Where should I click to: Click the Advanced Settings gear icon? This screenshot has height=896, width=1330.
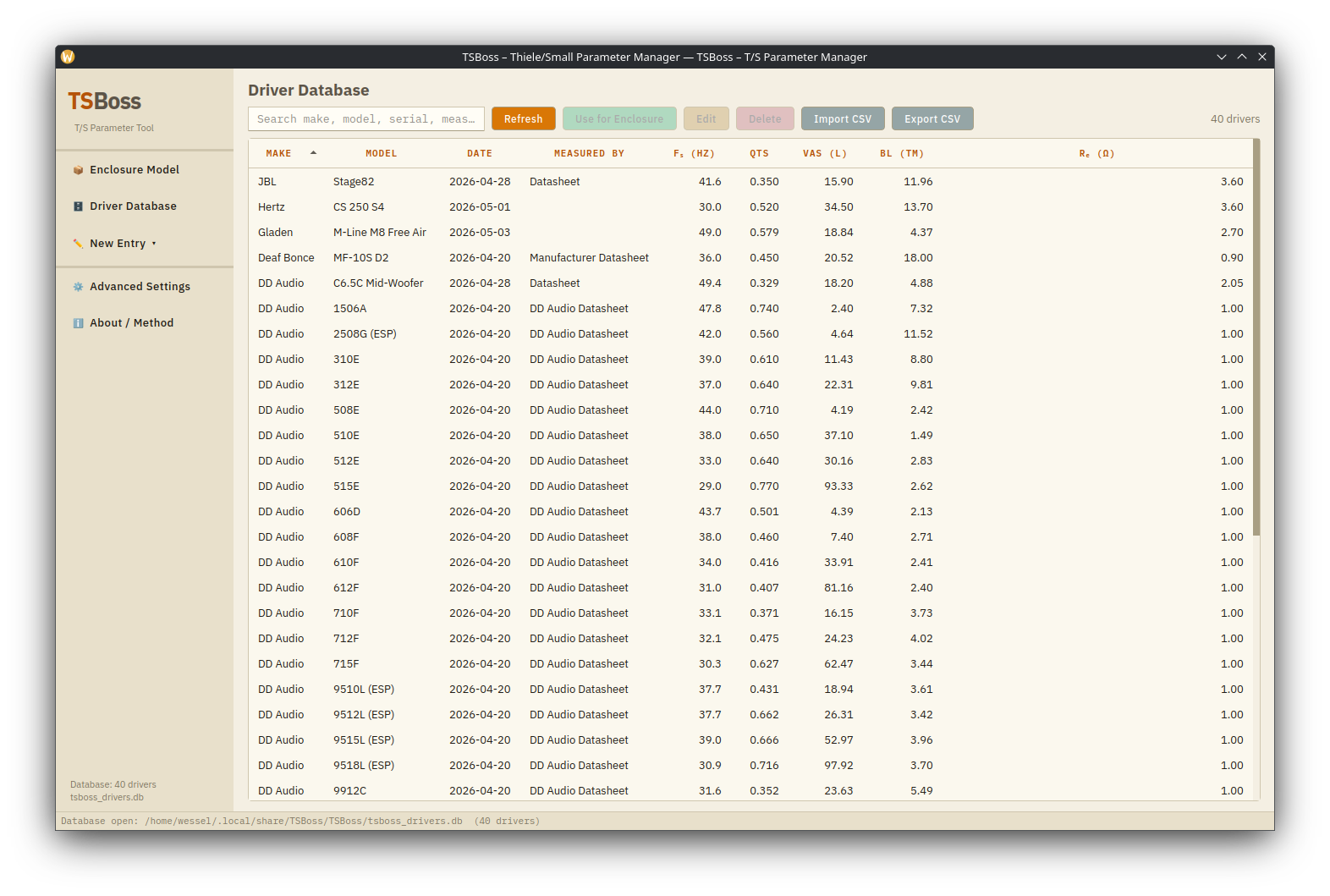pyautogui.click(x=78, y=287)
